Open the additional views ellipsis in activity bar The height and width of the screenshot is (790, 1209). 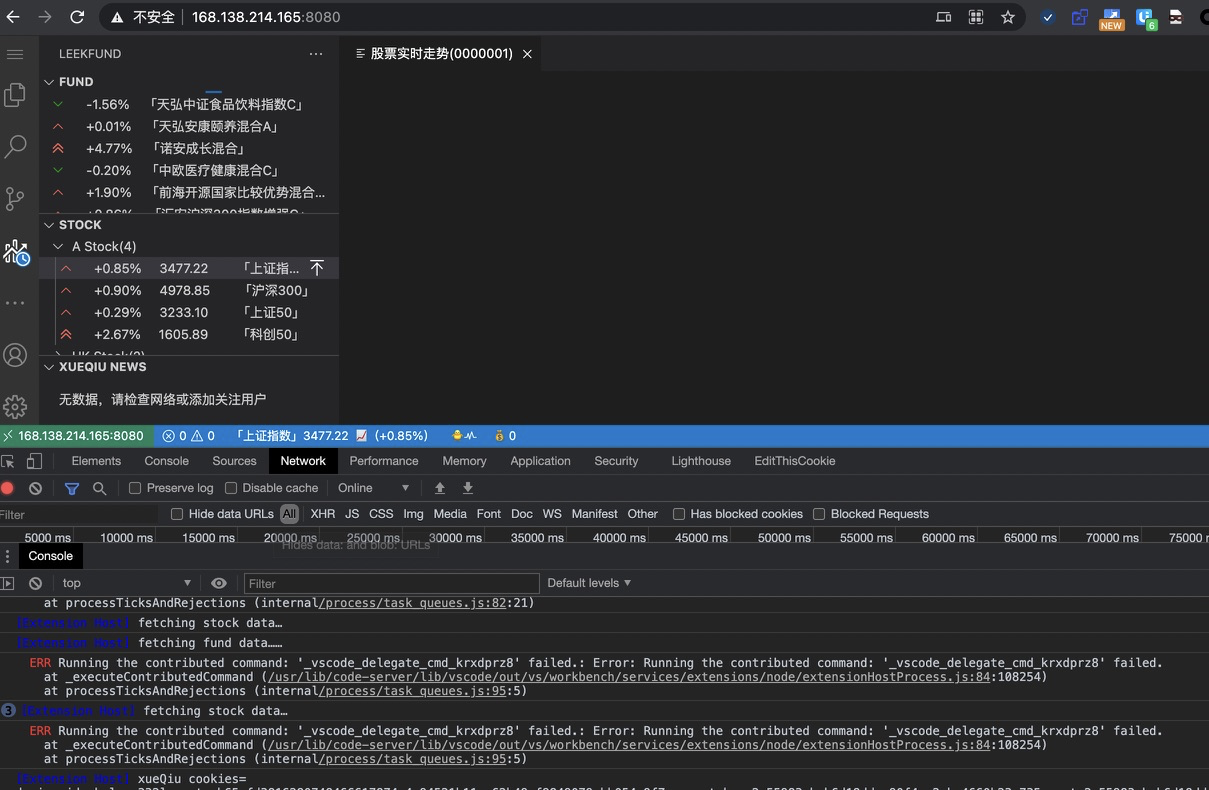[x=15, y=302]
